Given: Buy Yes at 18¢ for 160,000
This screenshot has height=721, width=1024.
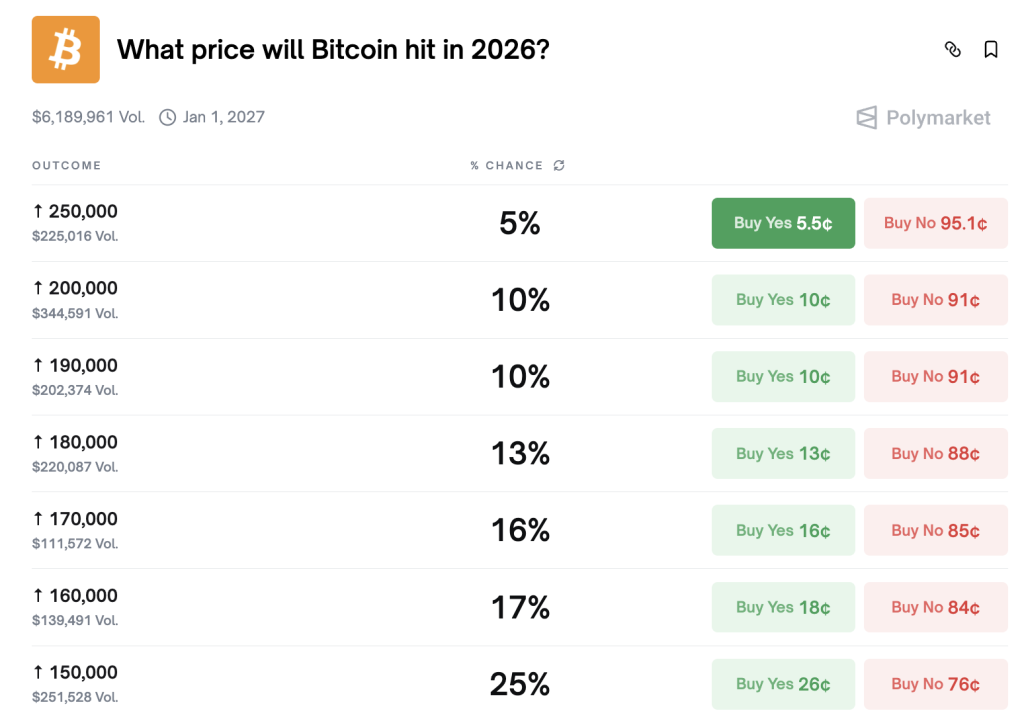Looking at the screenshot, I should click(x=783, y=608).
